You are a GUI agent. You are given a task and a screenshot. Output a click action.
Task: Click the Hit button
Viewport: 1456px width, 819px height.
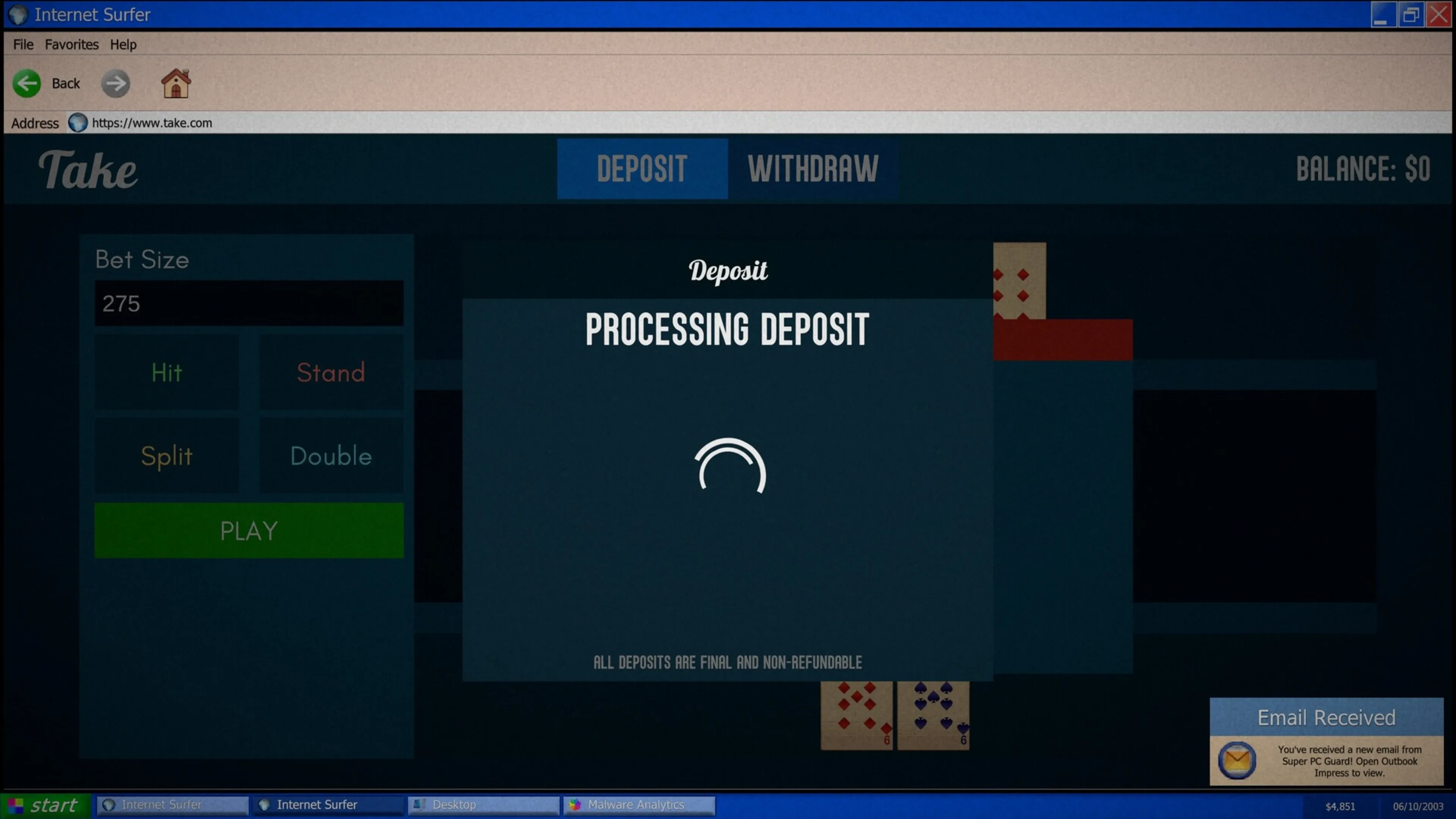tap(167, 372)
